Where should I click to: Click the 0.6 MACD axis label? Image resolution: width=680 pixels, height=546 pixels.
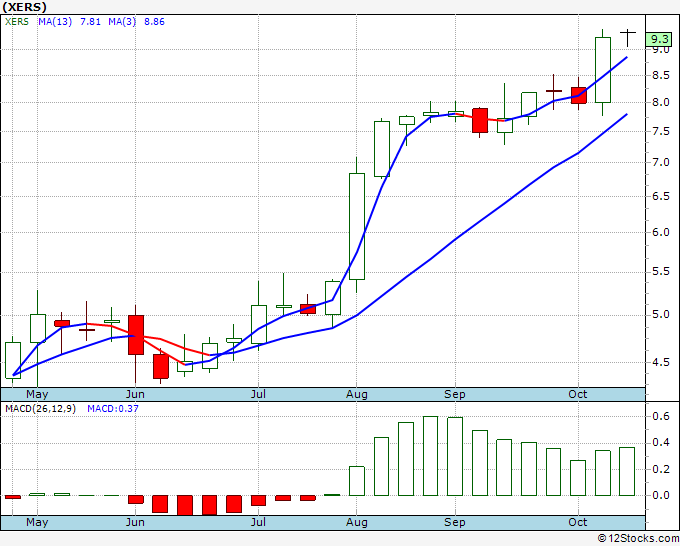point(661,416)
